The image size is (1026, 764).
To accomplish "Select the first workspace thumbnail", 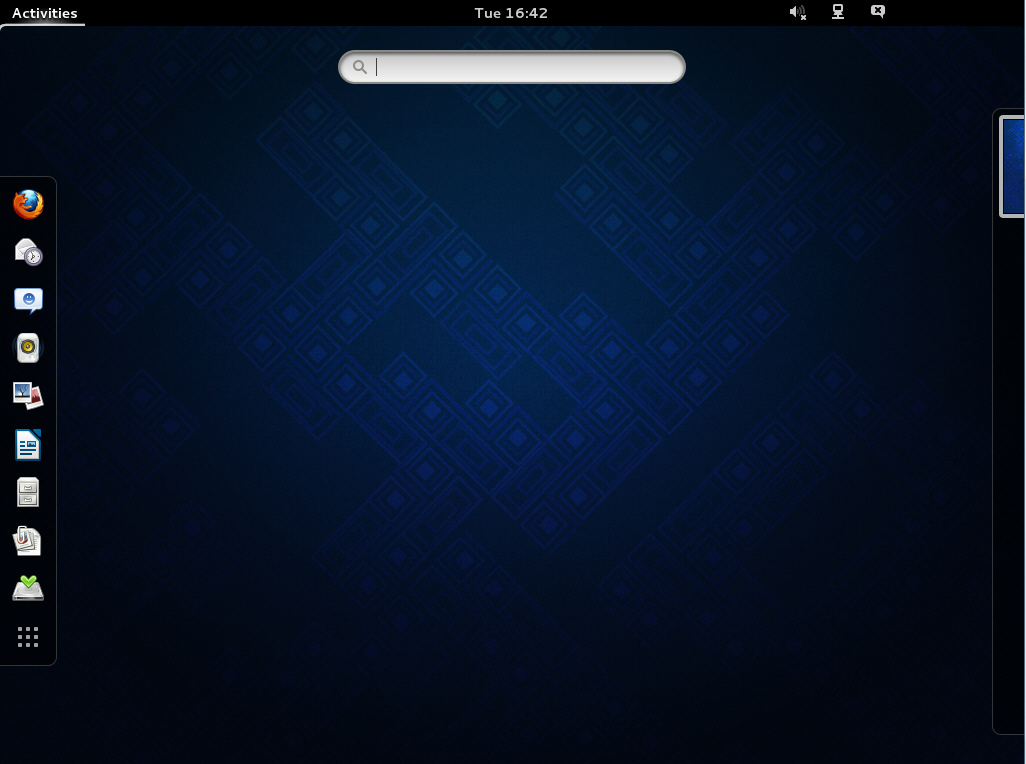I will (1013, 167).
